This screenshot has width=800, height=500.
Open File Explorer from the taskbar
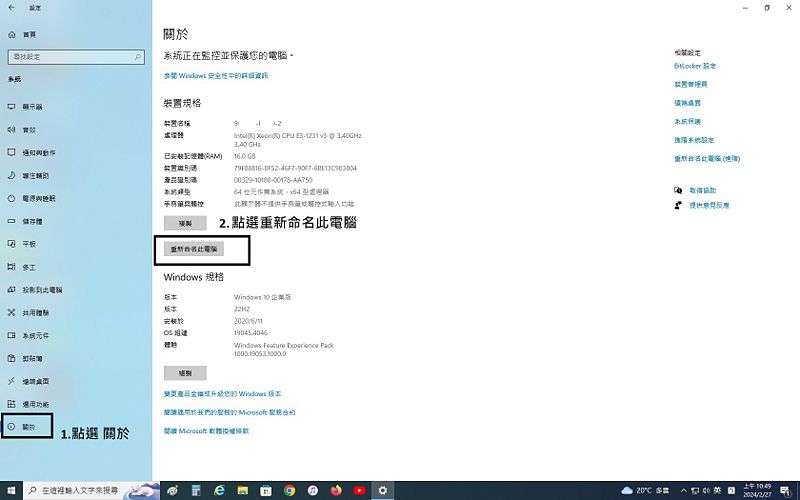coord(243,491)
